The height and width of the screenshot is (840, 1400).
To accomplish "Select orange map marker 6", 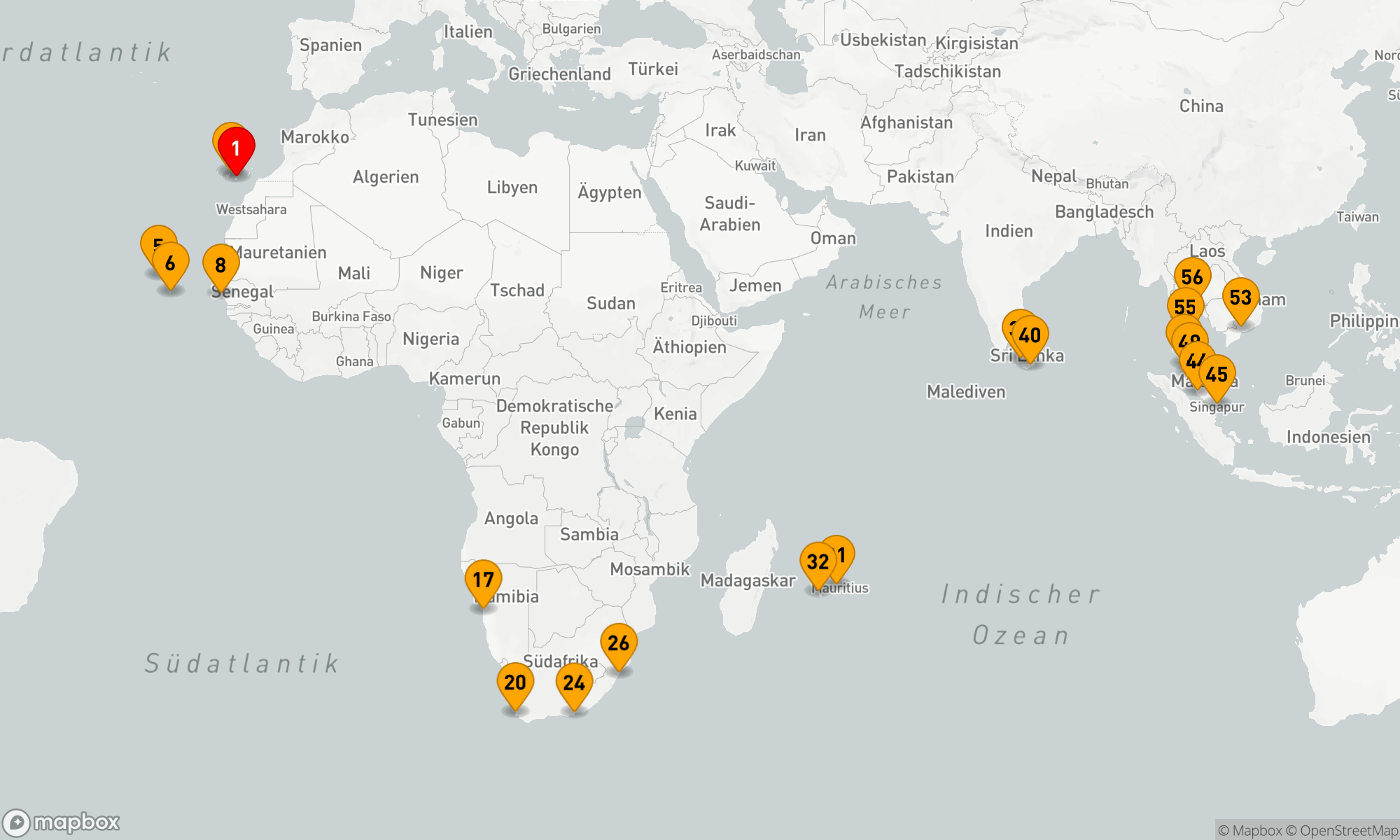I will (170, 262).
